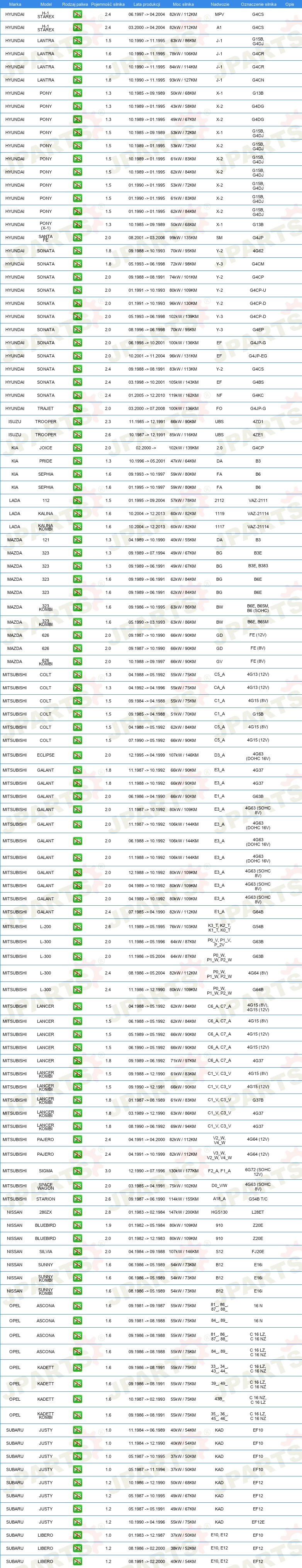Click fuel icon in Hyundai H-1 Starex MPV row

(x=77, y=14)
